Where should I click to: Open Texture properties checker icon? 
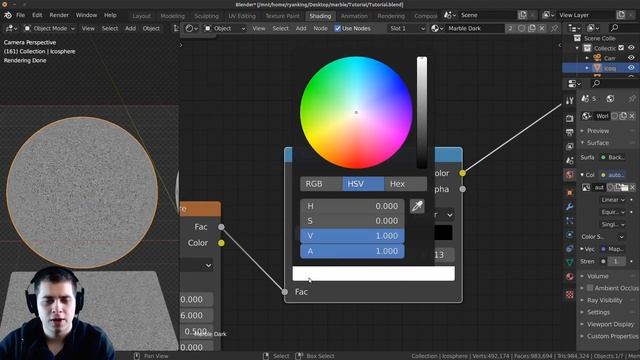pyautogui.click(x=569, y=294)
